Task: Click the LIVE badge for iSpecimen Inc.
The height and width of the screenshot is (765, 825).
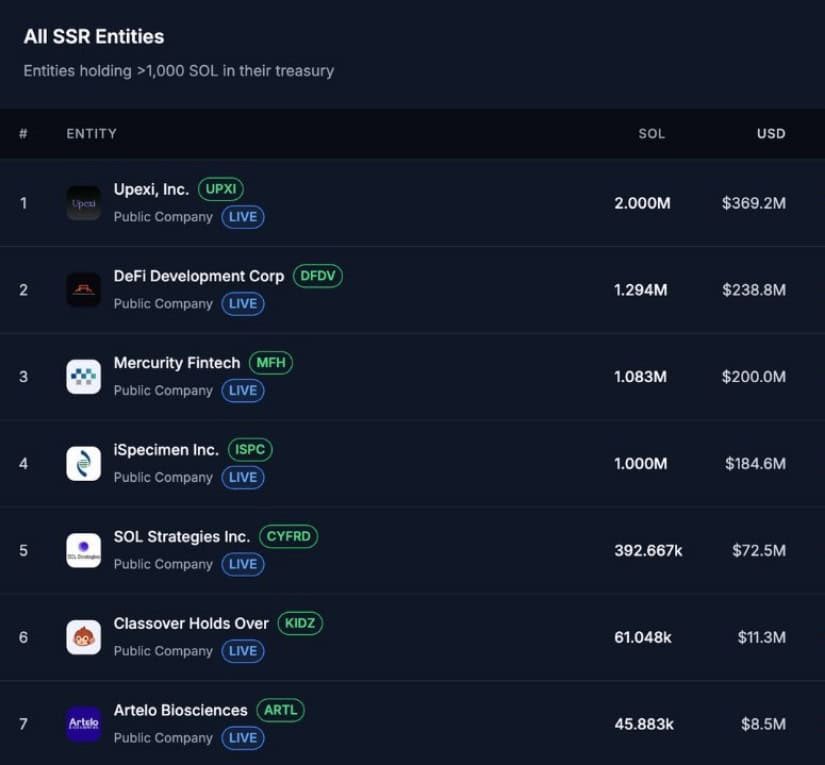Action: tap(243, 477)
